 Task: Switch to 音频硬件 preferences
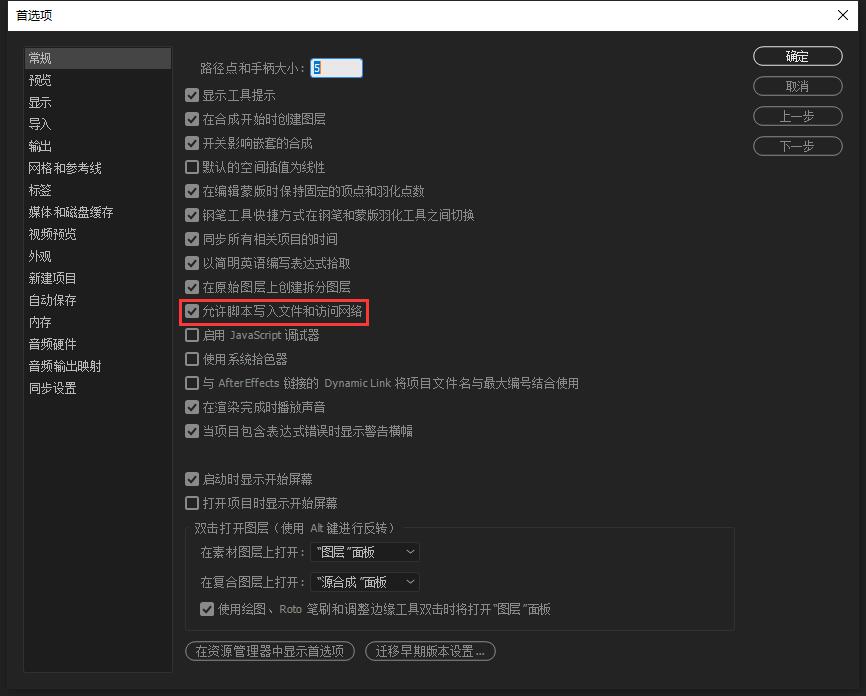click(52, 344)
